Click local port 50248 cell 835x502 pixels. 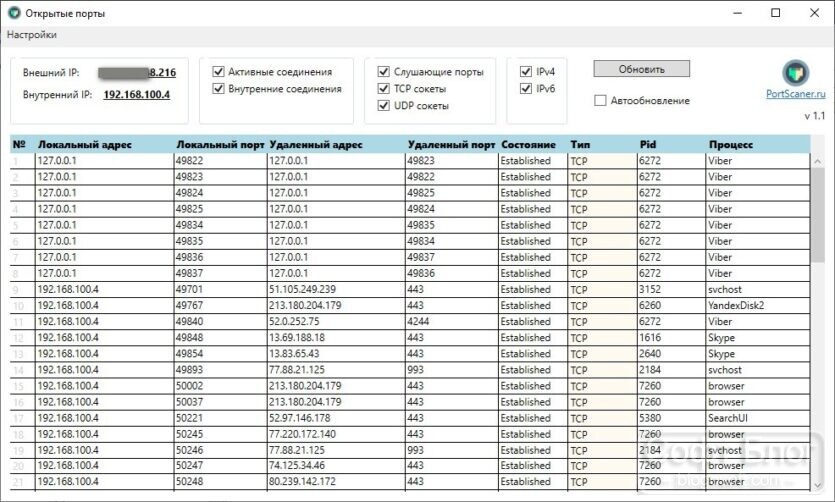[x=220, y=482]
